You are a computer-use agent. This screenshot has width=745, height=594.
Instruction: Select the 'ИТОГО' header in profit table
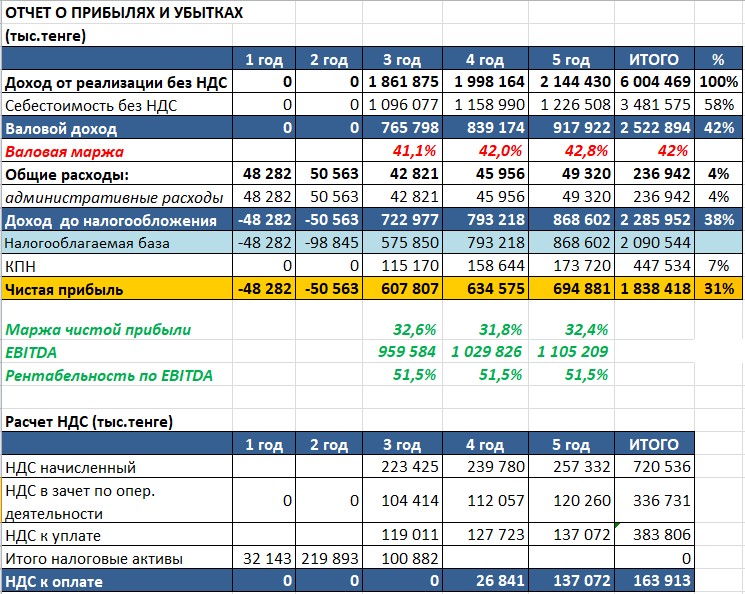[654, 59]
